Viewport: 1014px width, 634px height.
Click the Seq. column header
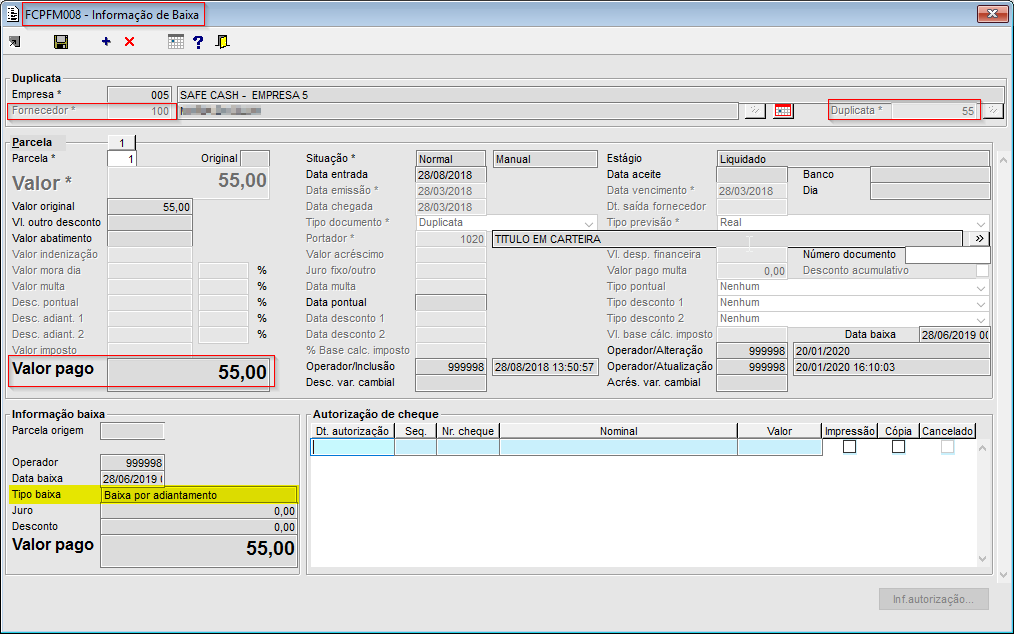415,431
